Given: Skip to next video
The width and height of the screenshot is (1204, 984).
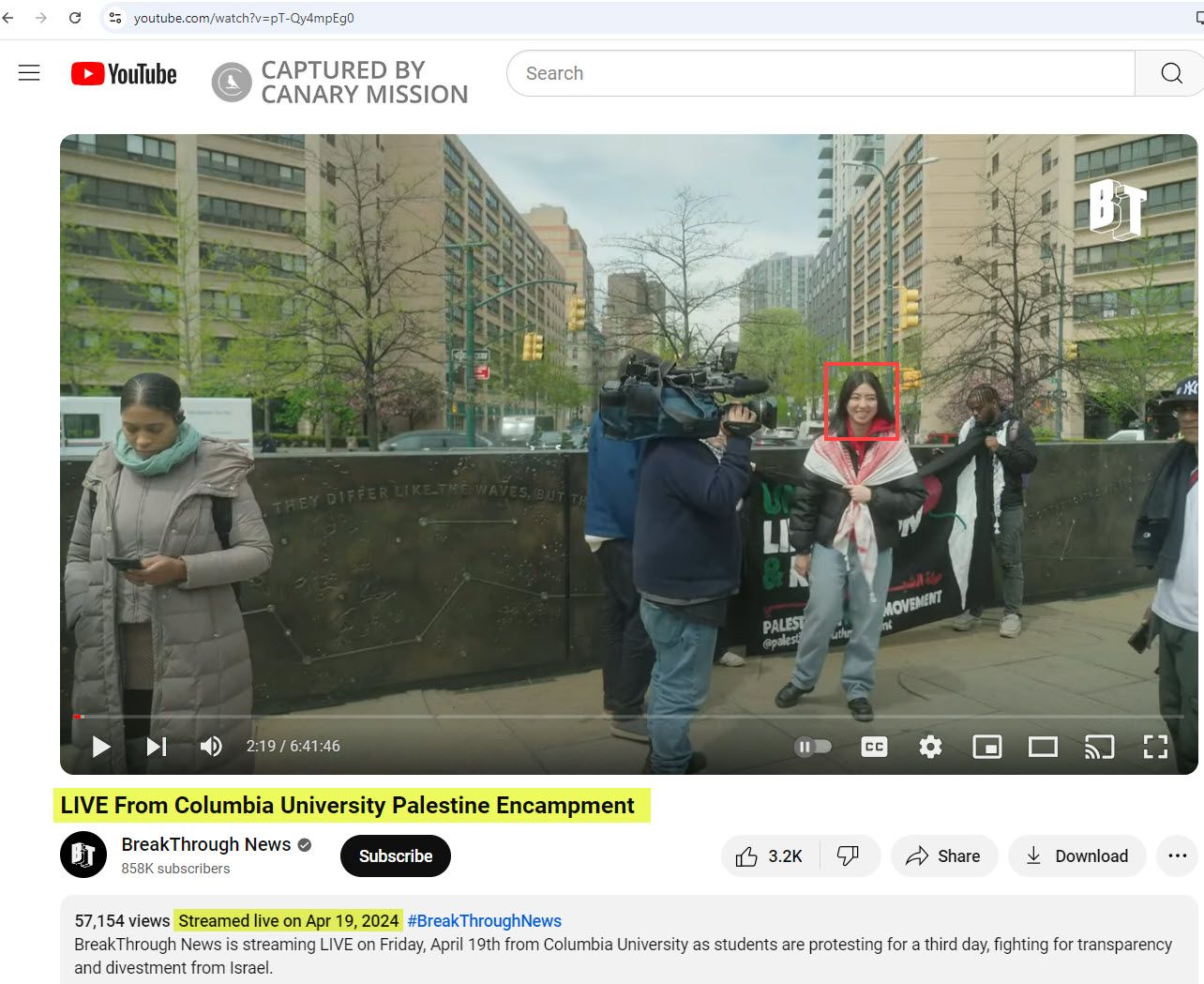Looking at the screenshot, I should pos(157,747).
